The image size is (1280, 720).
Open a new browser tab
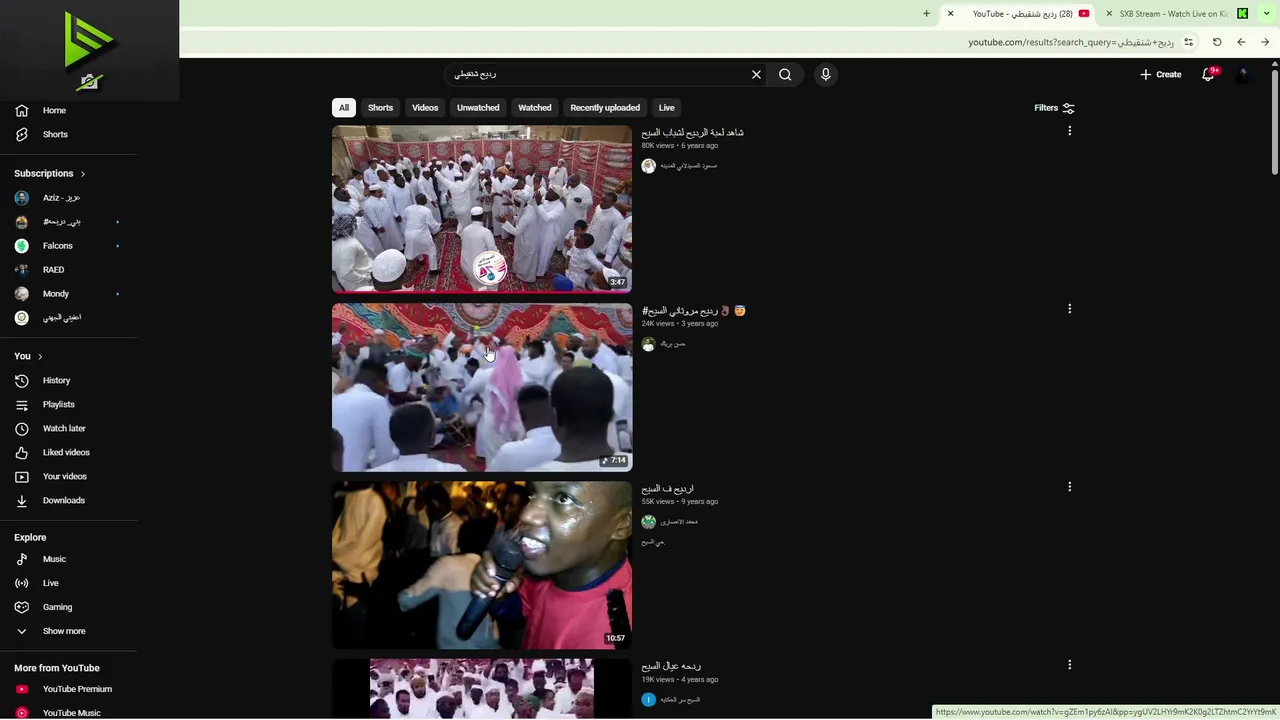click(x=926, y=14)
